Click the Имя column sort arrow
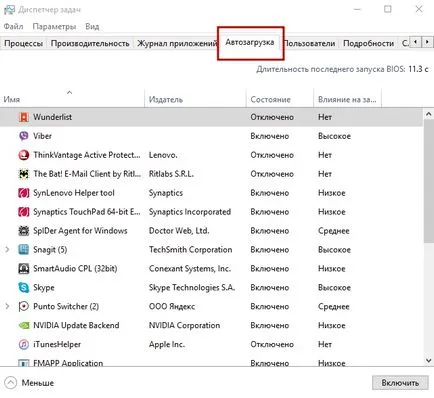Screen dimensions: 434x398 click(69, 92)
